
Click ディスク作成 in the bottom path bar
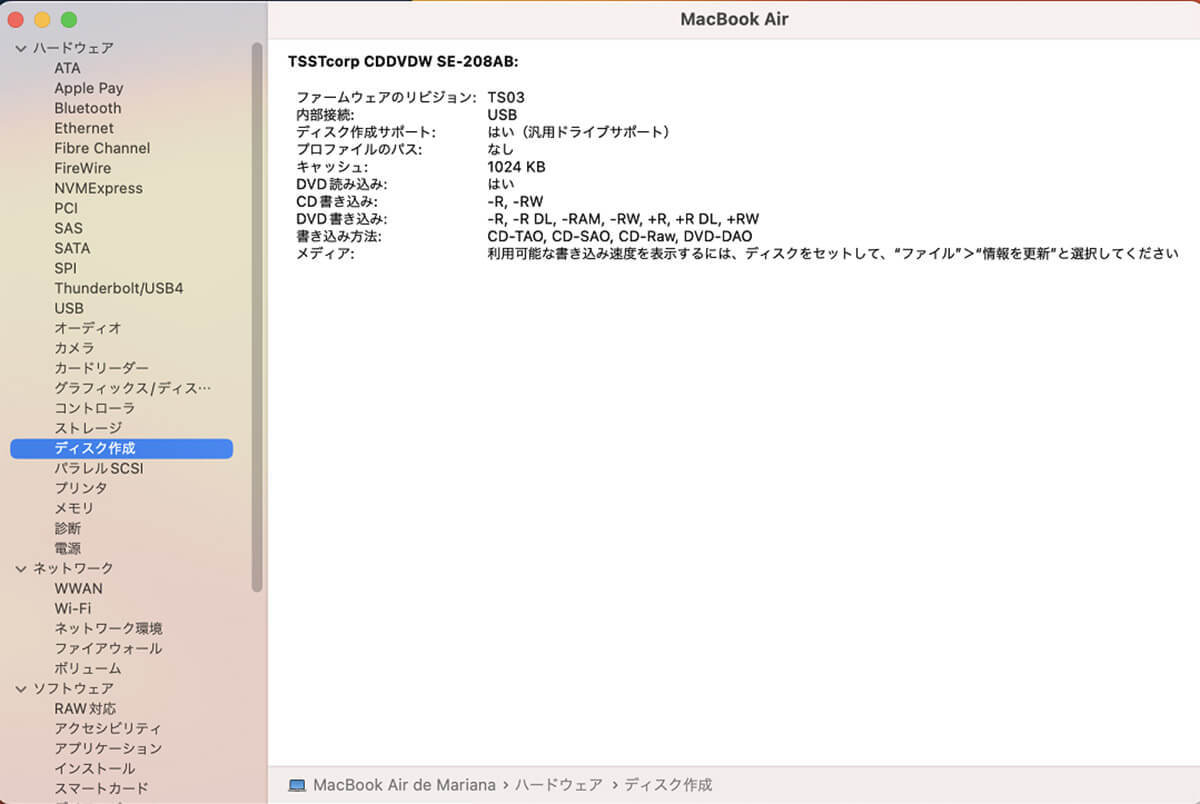pyautogui.click(x=669, y=785)
